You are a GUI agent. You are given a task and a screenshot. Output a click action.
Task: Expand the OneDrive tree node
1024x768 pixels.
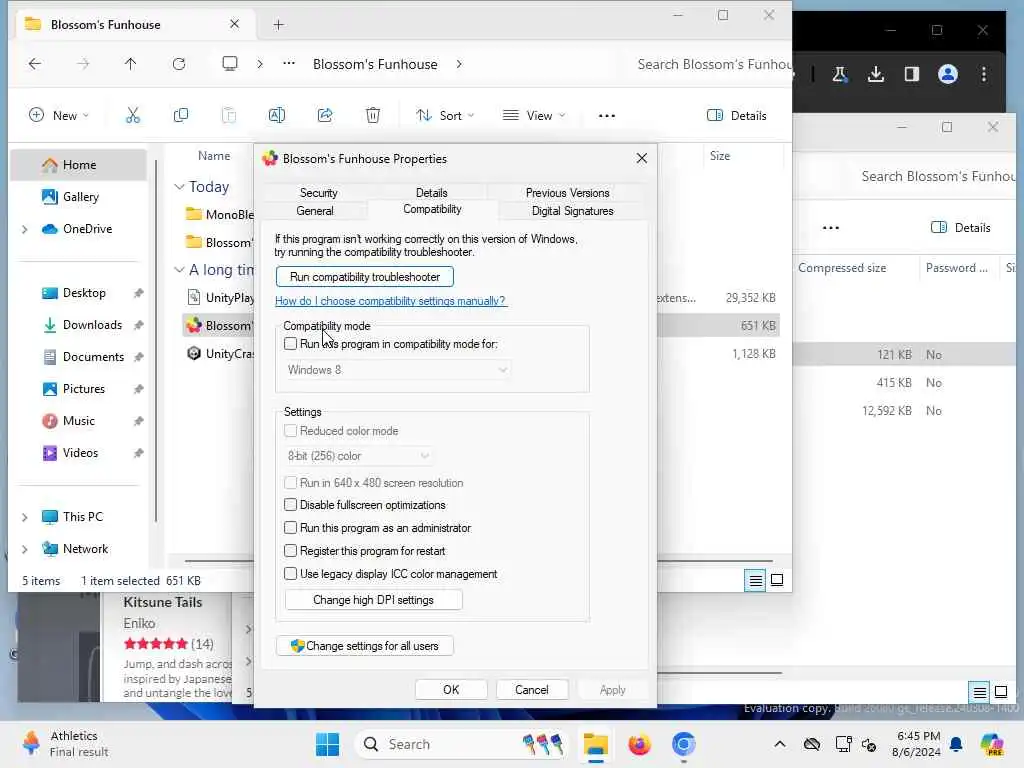pos(25,229)
